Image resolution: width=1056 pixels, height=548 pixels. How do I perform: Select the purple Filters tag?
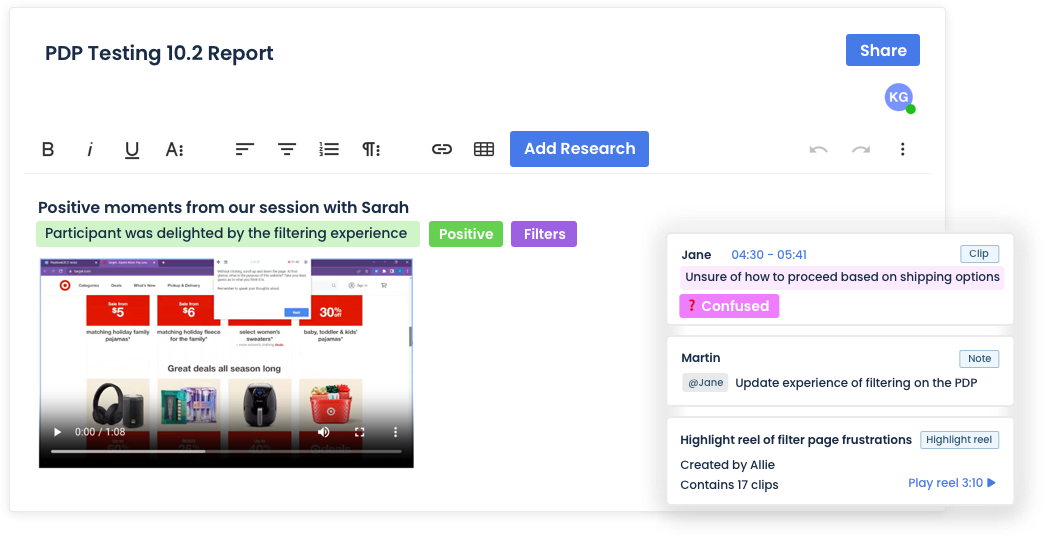point(544,234)
